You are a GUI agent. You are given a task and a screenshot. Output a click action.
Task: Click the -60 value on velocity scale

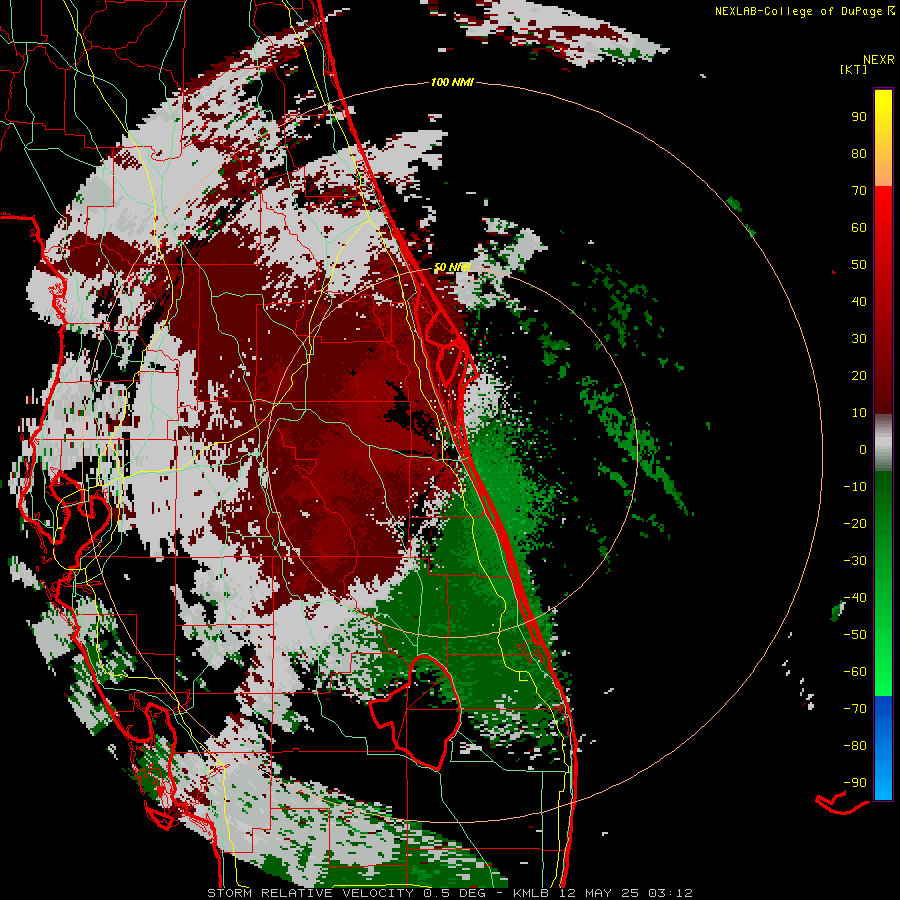(x=855, y=672)
